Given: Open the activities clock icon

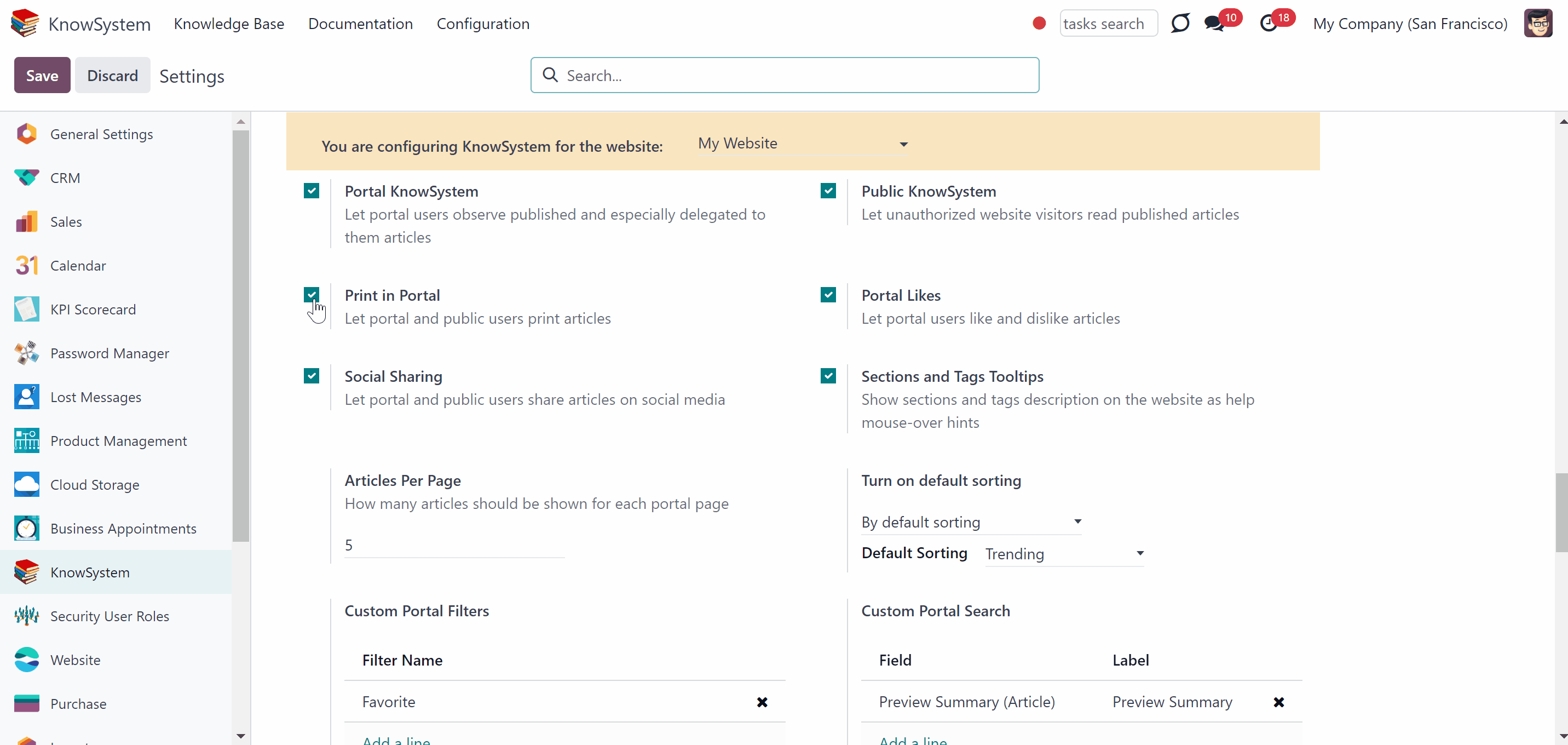Looking at the screenshot, I should point(1269,24).
